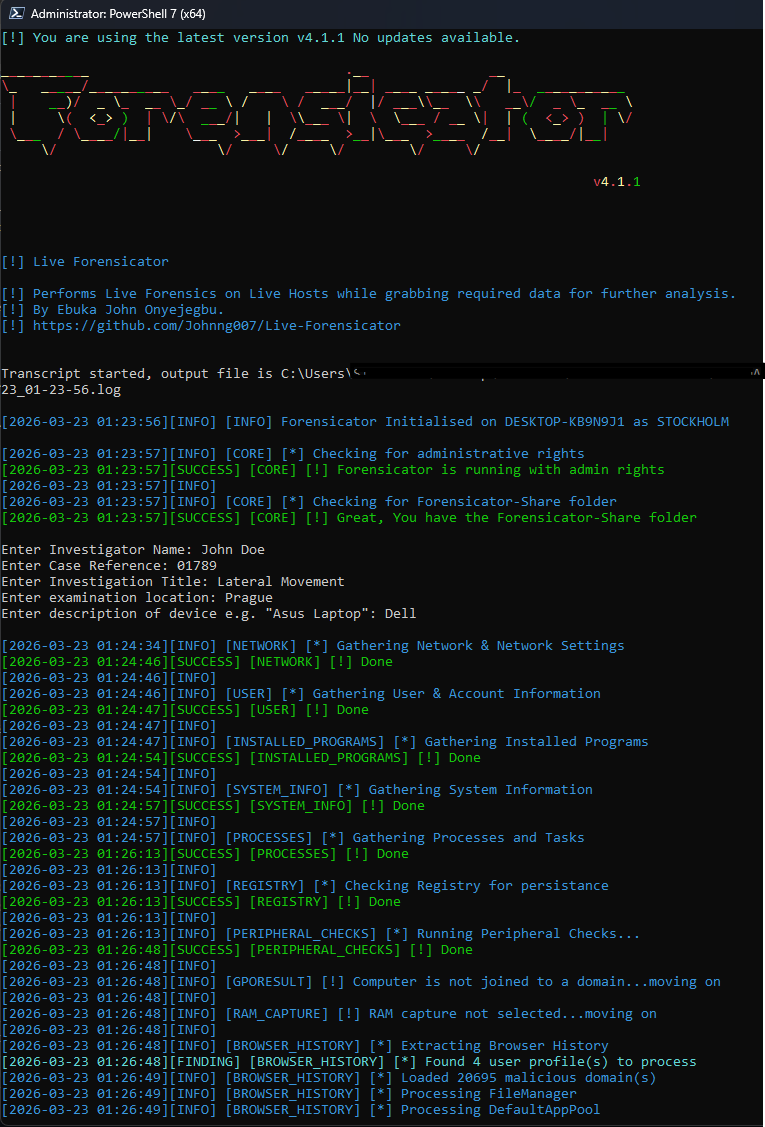Click the 'Asus Laptop": Dell' device description line

209,613
